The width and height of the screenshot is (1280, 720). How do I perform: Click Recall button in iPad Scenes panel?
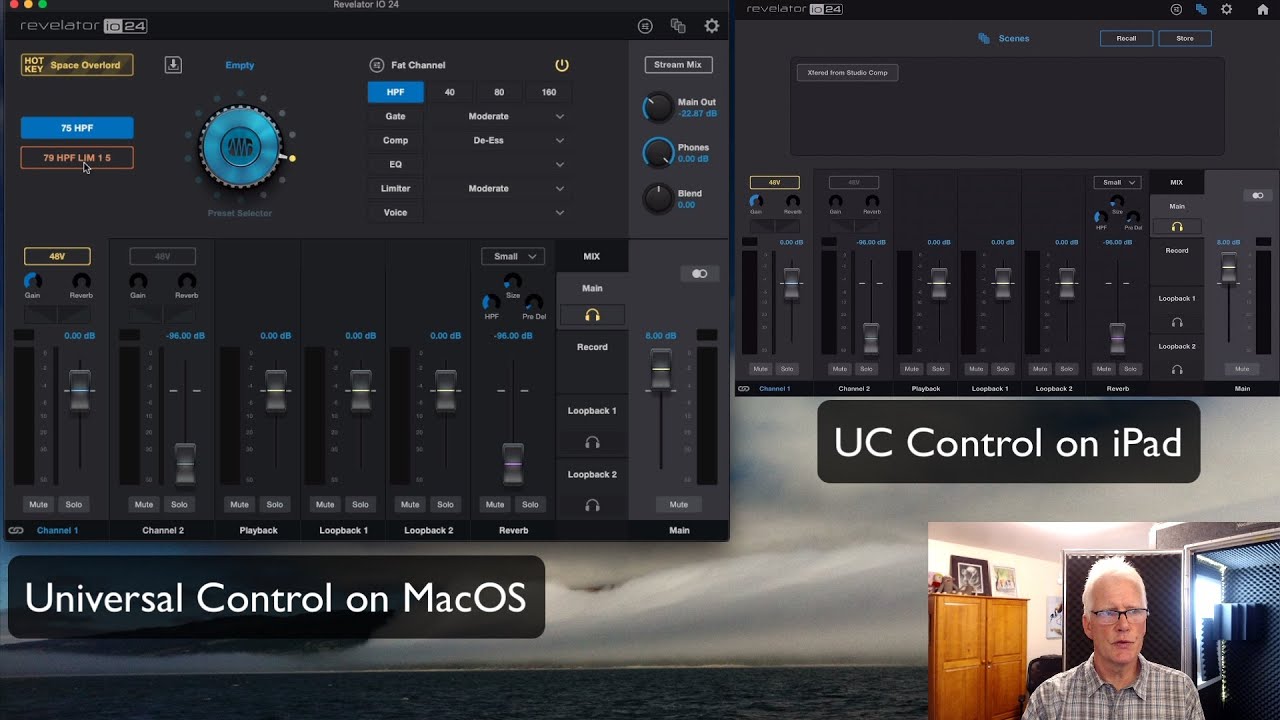1126,38
